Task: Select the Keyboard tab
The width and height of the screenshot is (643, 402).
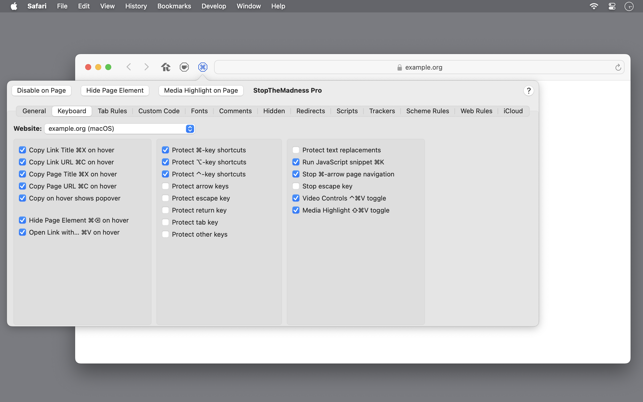Action: coord(72,111)
